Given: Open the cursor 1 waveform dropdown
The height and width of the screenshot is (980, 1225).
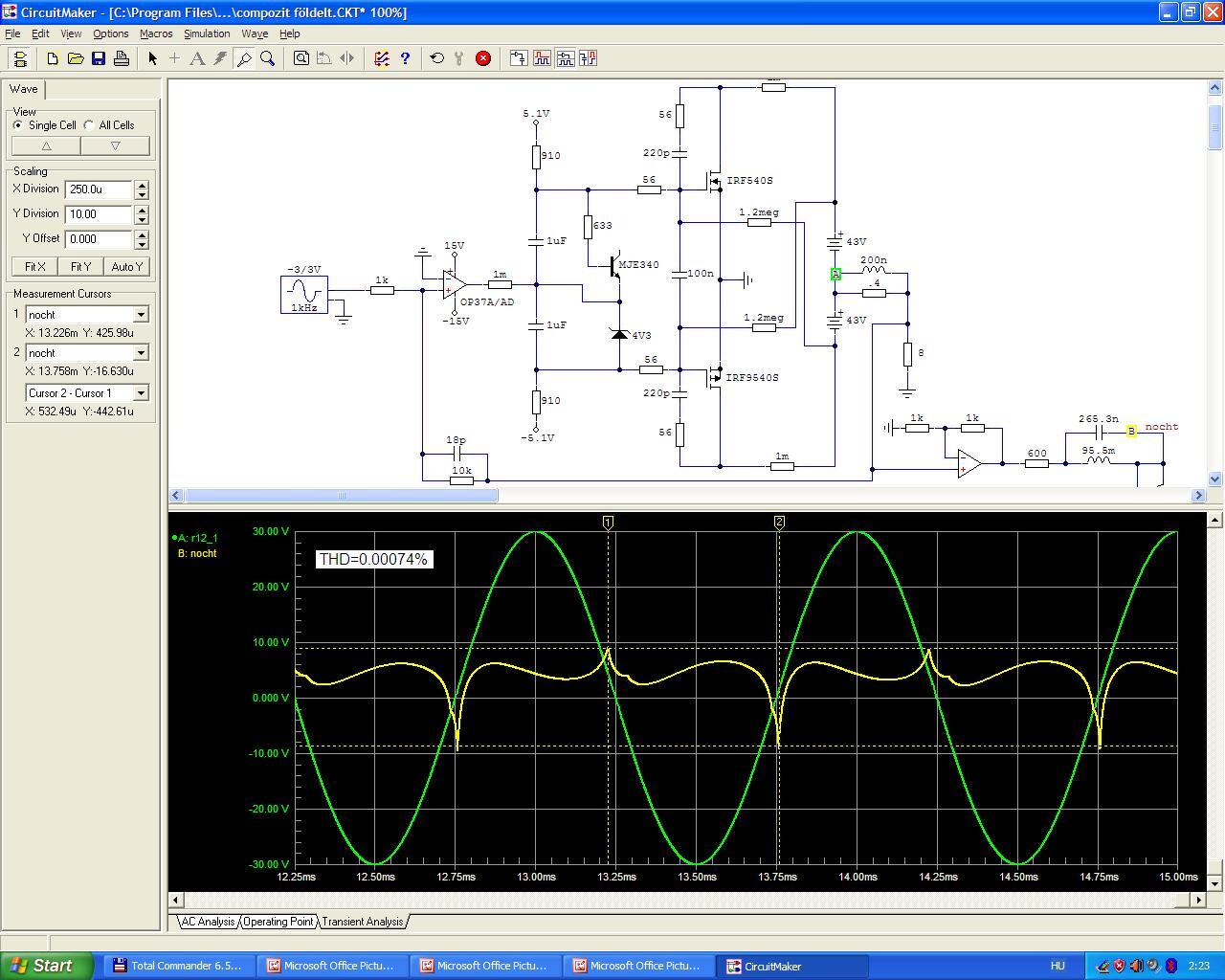Looking at the screenshot, I should click(x=141, y=315).
